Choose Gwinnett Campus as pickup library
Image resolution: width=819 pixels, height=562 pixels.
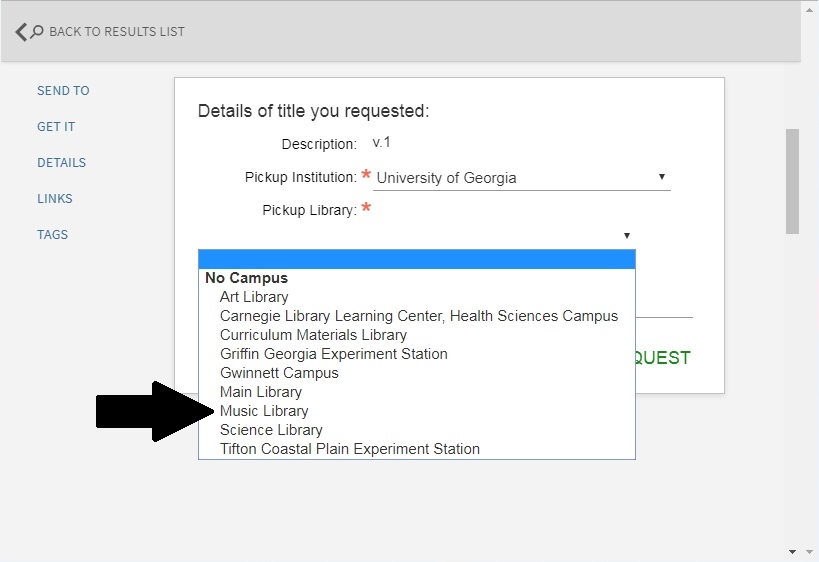pos(279,373)
